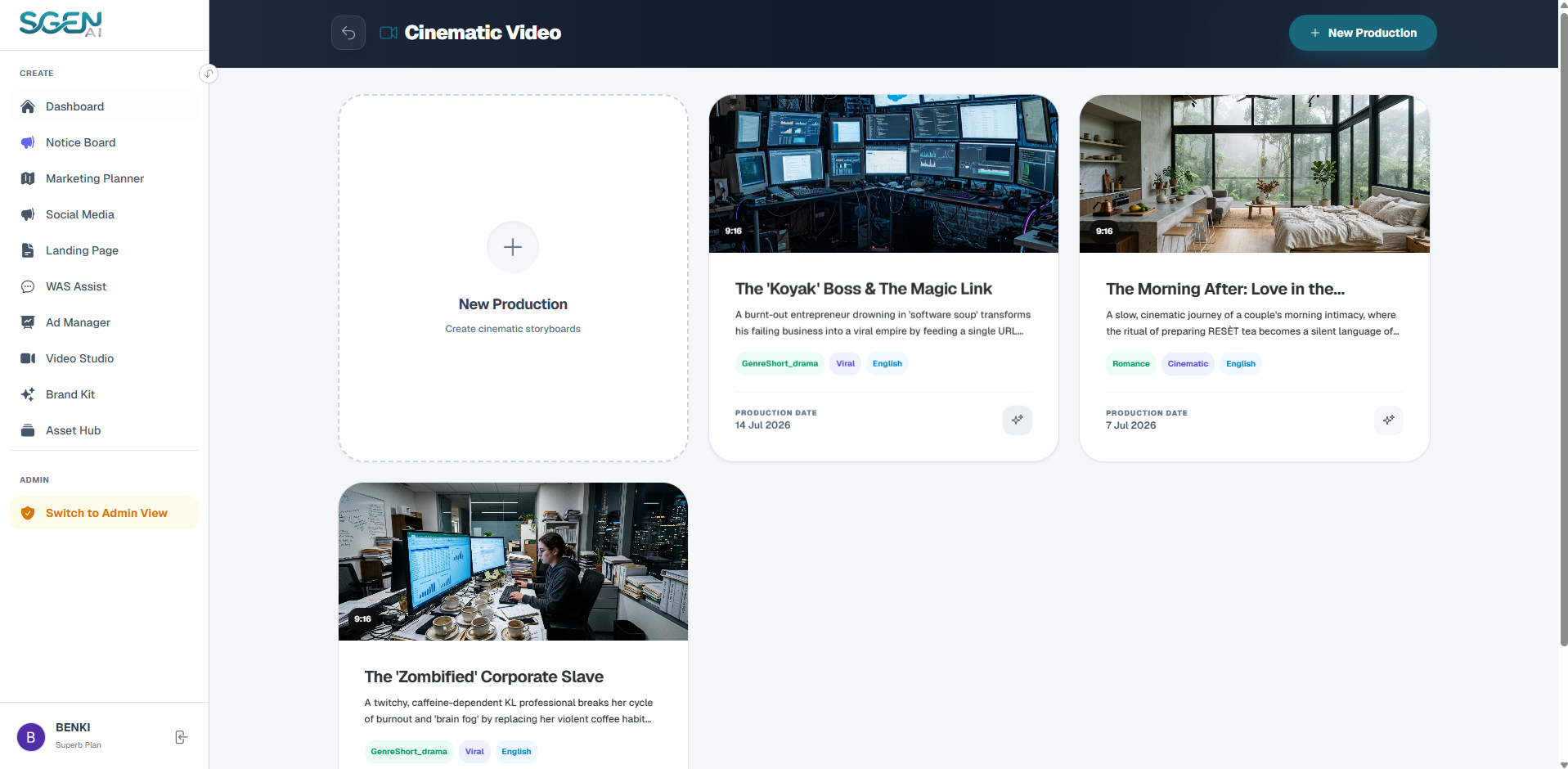Screen dimensions: 1568x769
Task: Click the Cinematic tag
Action: tap(1188, 364)
